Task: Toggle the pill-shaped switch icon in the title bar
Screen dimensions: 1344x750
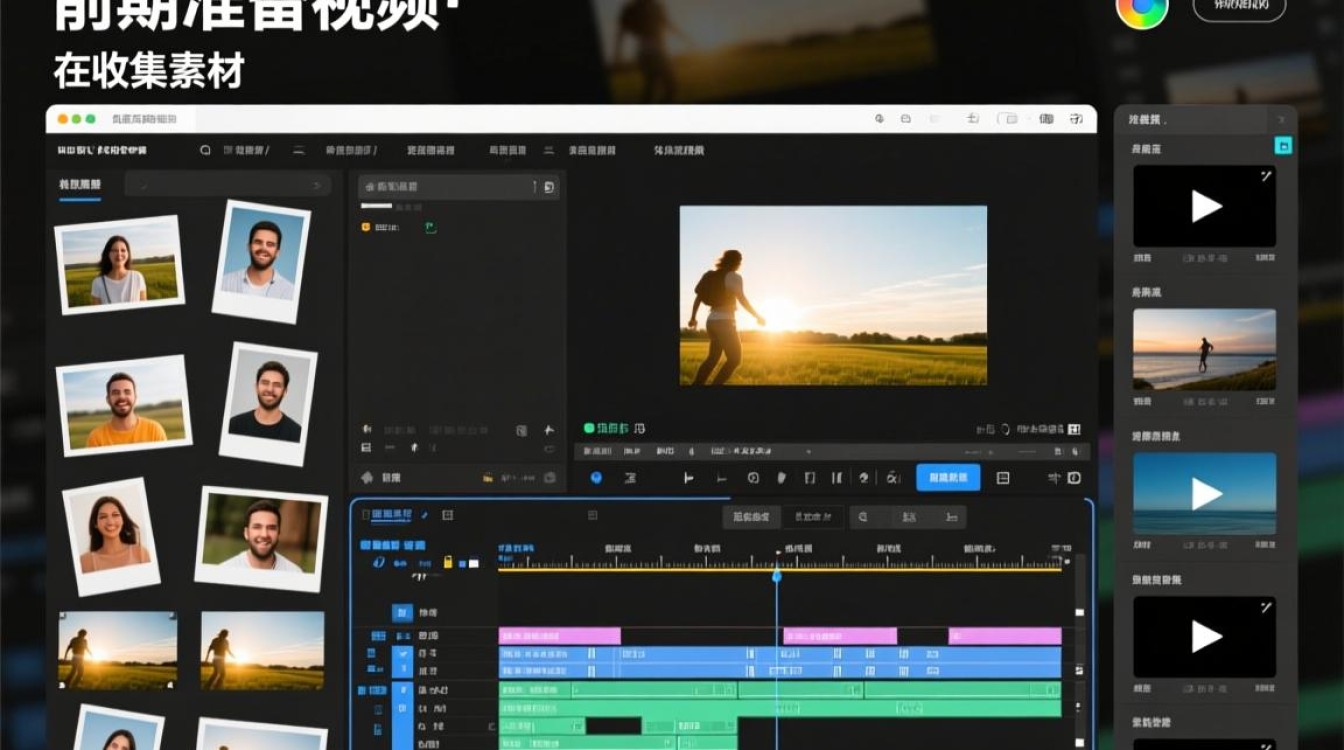Action: coord(1008,119)
